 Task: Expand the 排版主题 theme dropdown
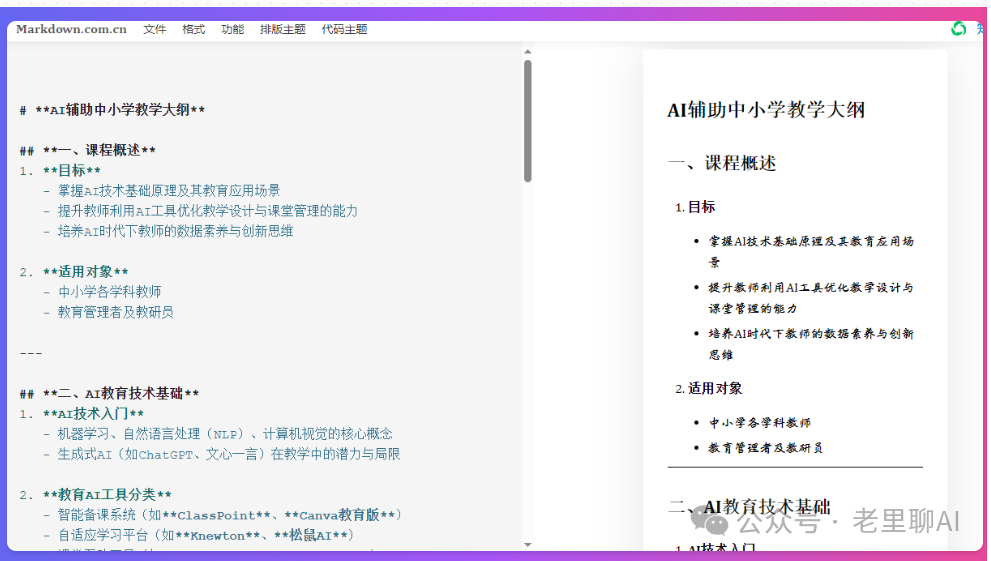[x=282, y=29]
